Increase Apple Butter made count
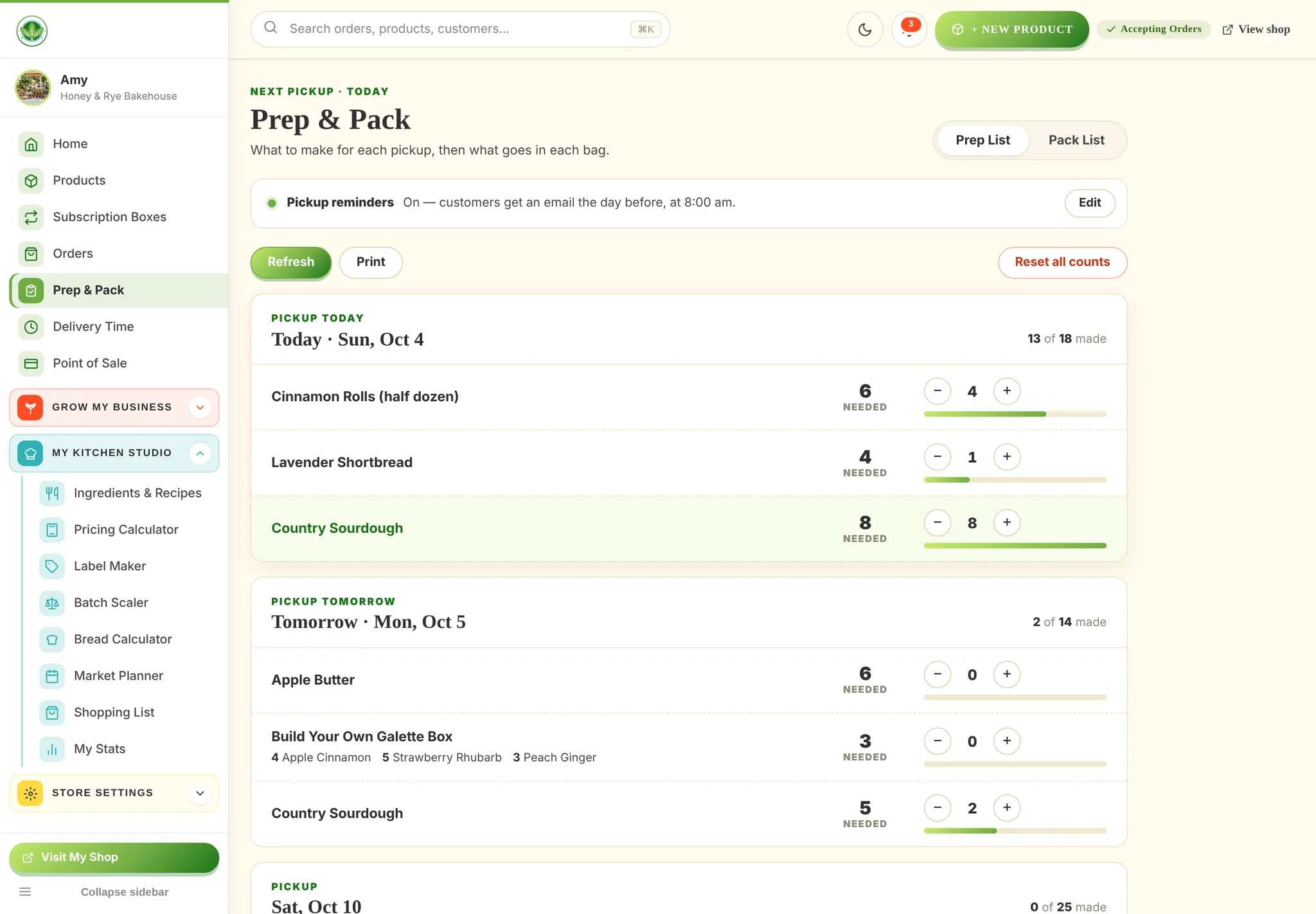1316x914 pixels. [1007, 674]
